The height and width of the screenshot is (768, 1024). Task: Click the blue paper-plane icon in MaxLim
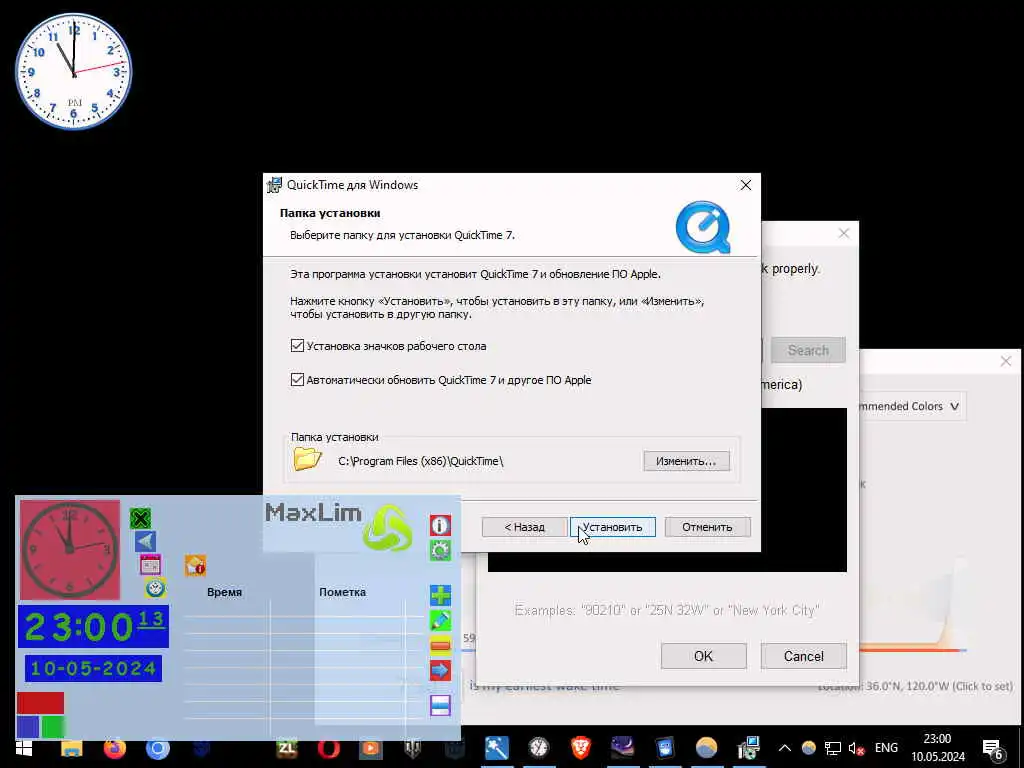pos(145,541)
